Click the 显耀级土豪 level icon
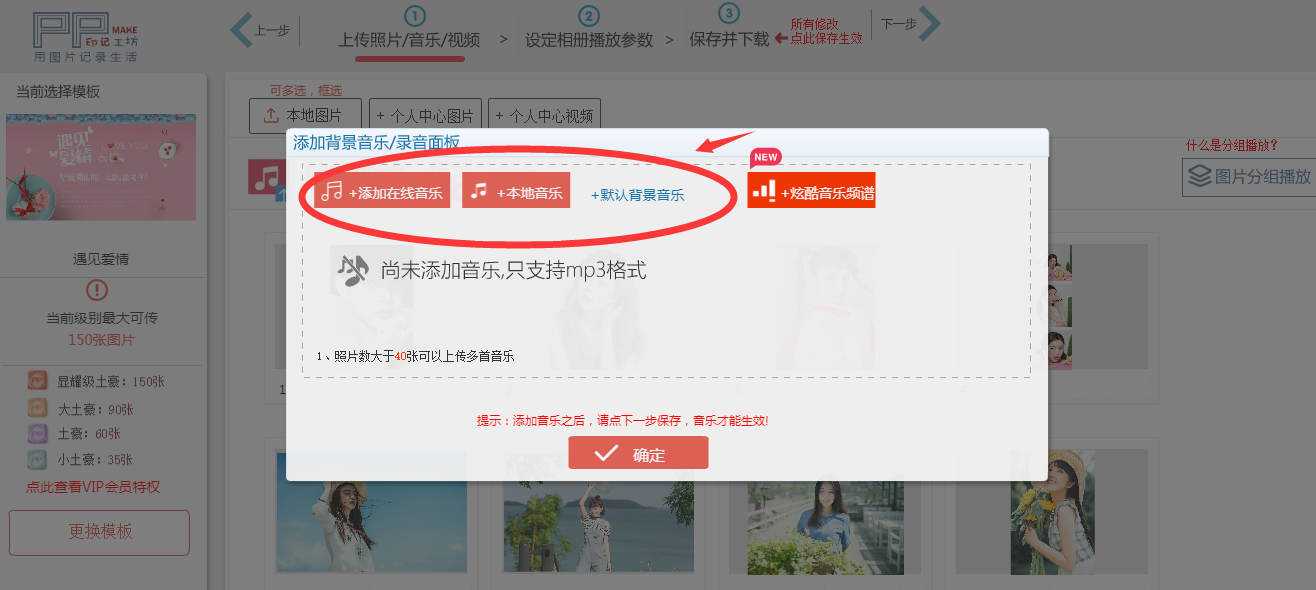The image size is (1316, 590). pyautogui.click(x=37, y=381)
